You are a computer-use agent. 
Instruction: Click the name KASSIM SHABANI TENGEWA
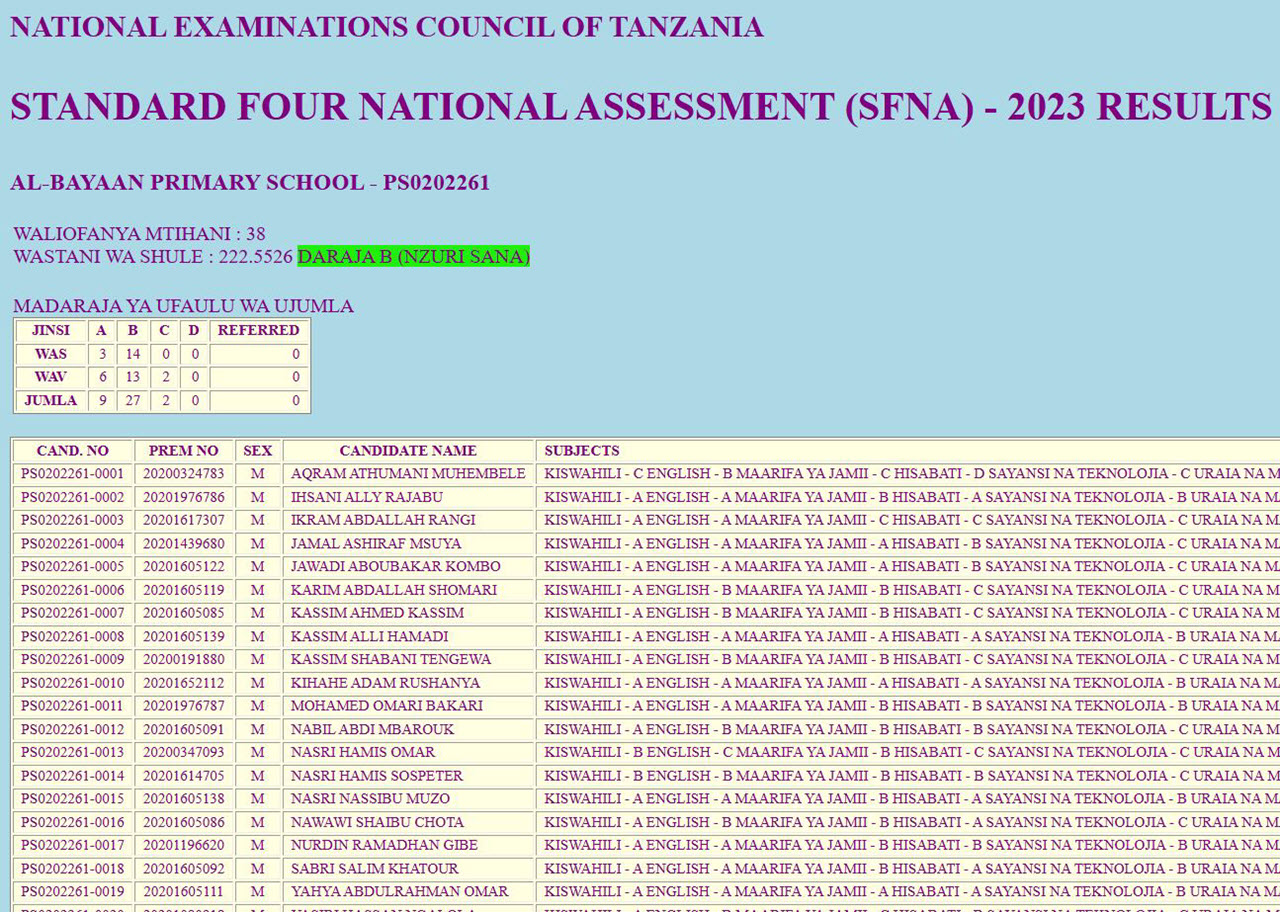391,660
